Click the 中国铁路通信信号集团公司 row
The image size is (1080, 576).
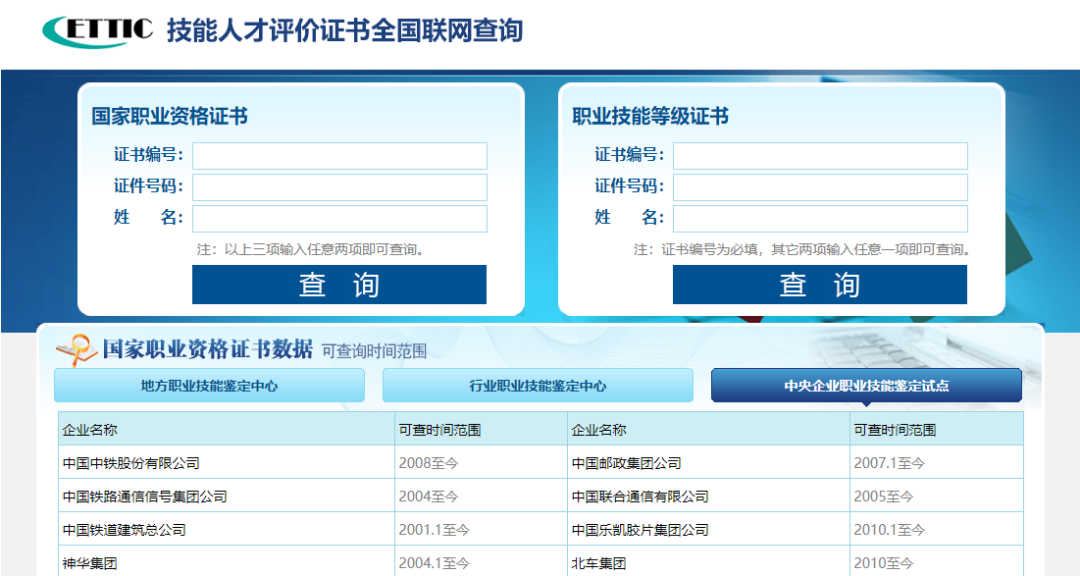(x=227, y=496)
